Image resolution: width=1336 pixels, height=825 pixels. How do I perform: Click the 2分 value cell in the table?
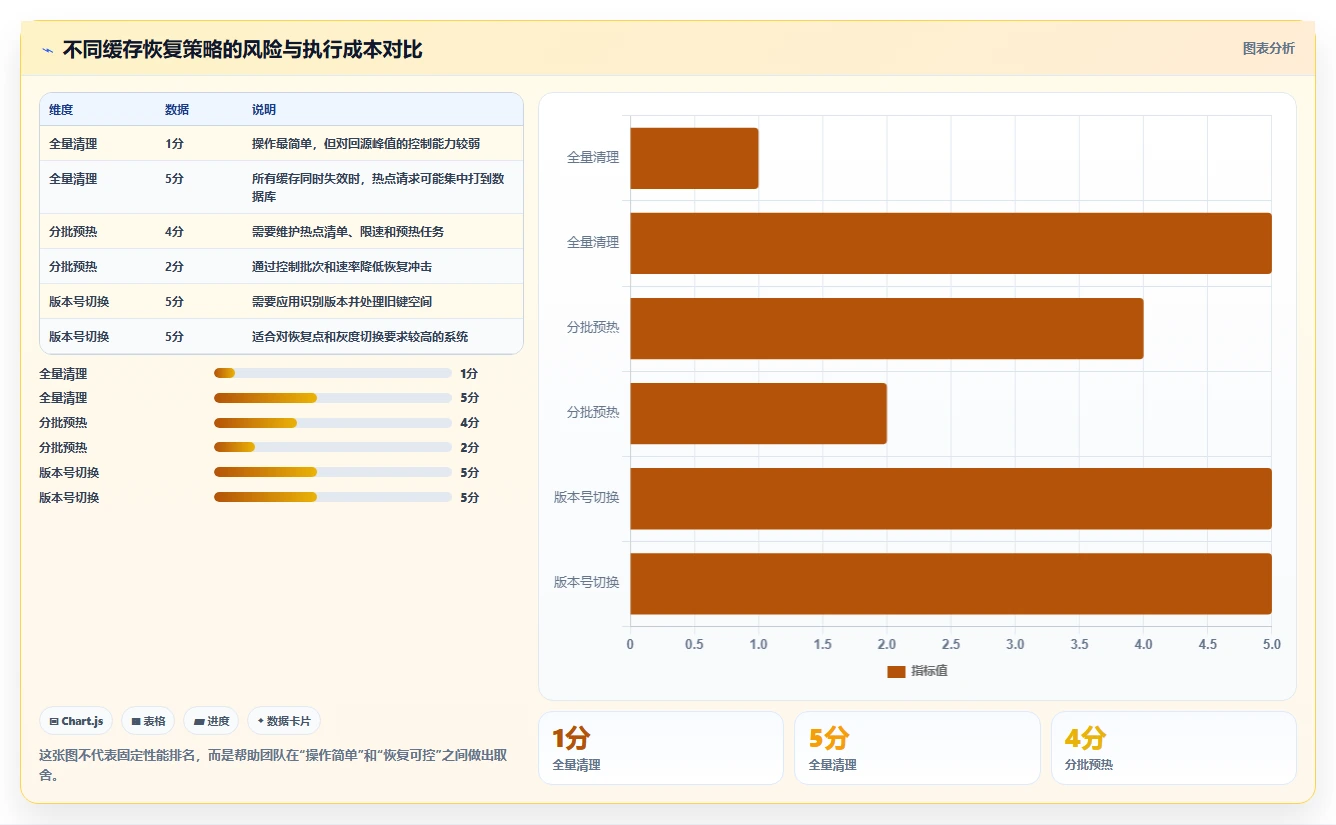click(x=174, y=266)
